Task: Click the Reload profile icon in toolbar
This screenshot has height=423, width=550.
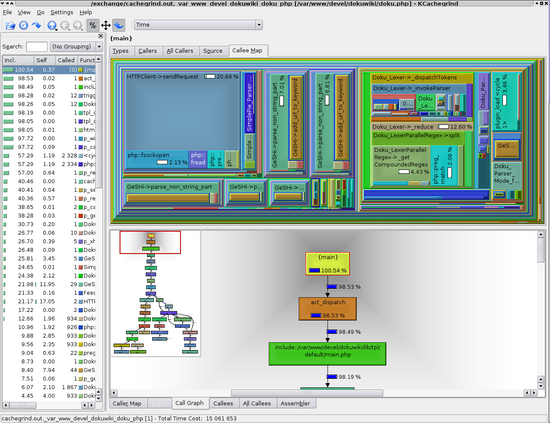Action: coord(24,25)
